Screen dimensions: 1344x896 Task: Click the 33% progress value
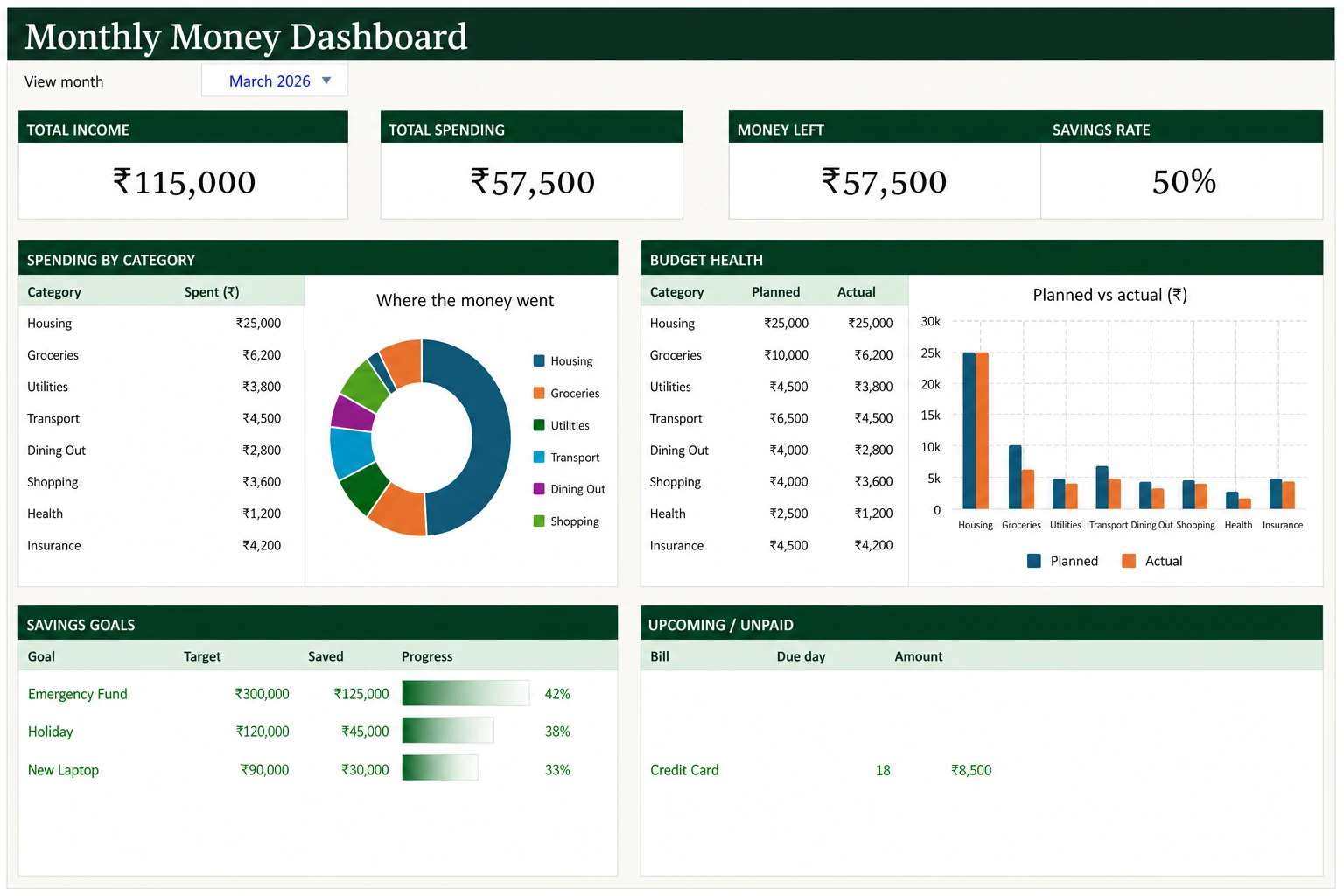tap(557, 770)
